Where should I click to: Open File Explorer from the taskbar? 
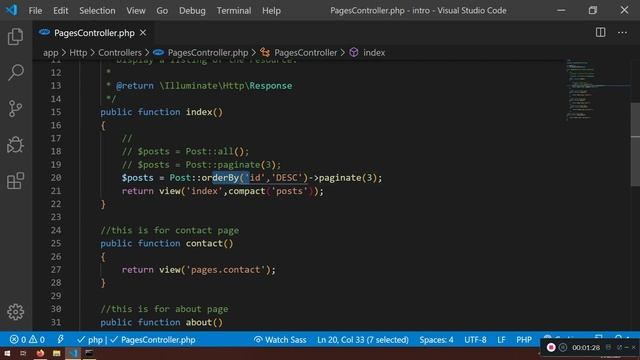56,353
